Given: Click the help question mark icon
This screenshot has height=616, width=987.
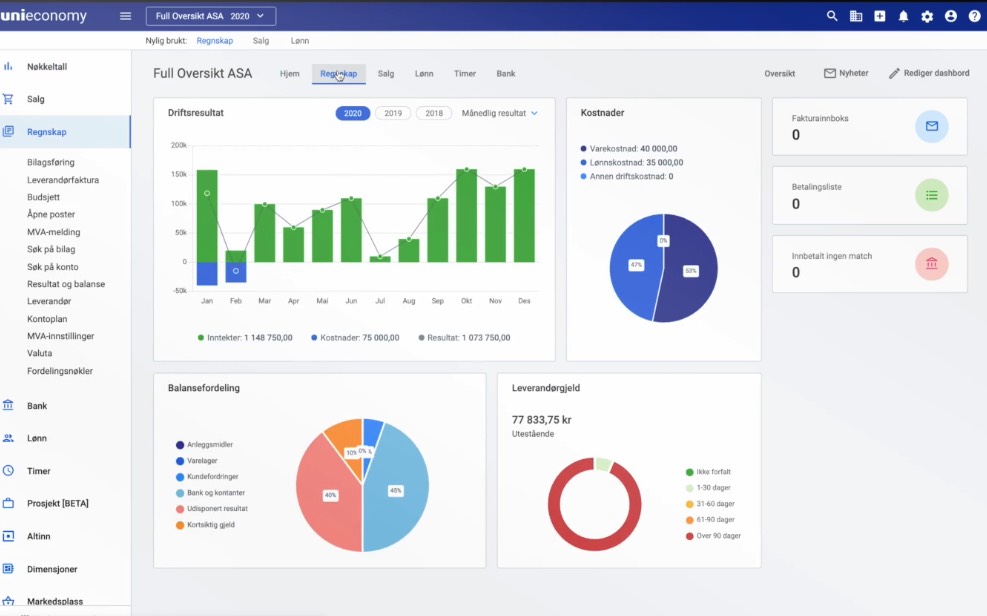Looking at the screenshot, I should [x=974, y=16].
